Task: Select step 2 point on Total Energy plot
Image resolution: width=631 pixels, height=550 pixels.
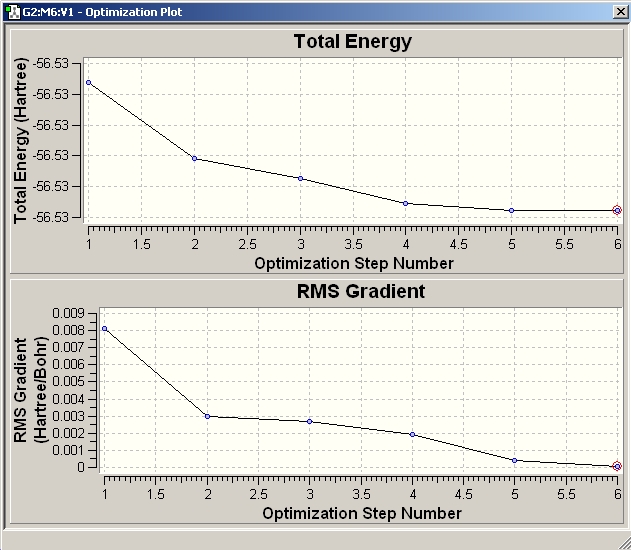Action: tap(194, 159)
